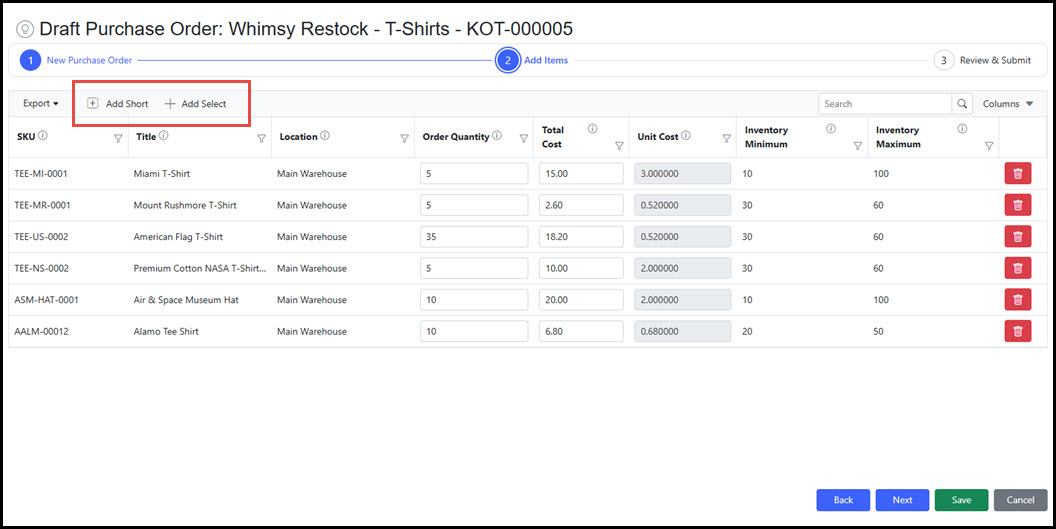Filter the Inventory Maximum column

pyautogui.click(x=988, y=146)
